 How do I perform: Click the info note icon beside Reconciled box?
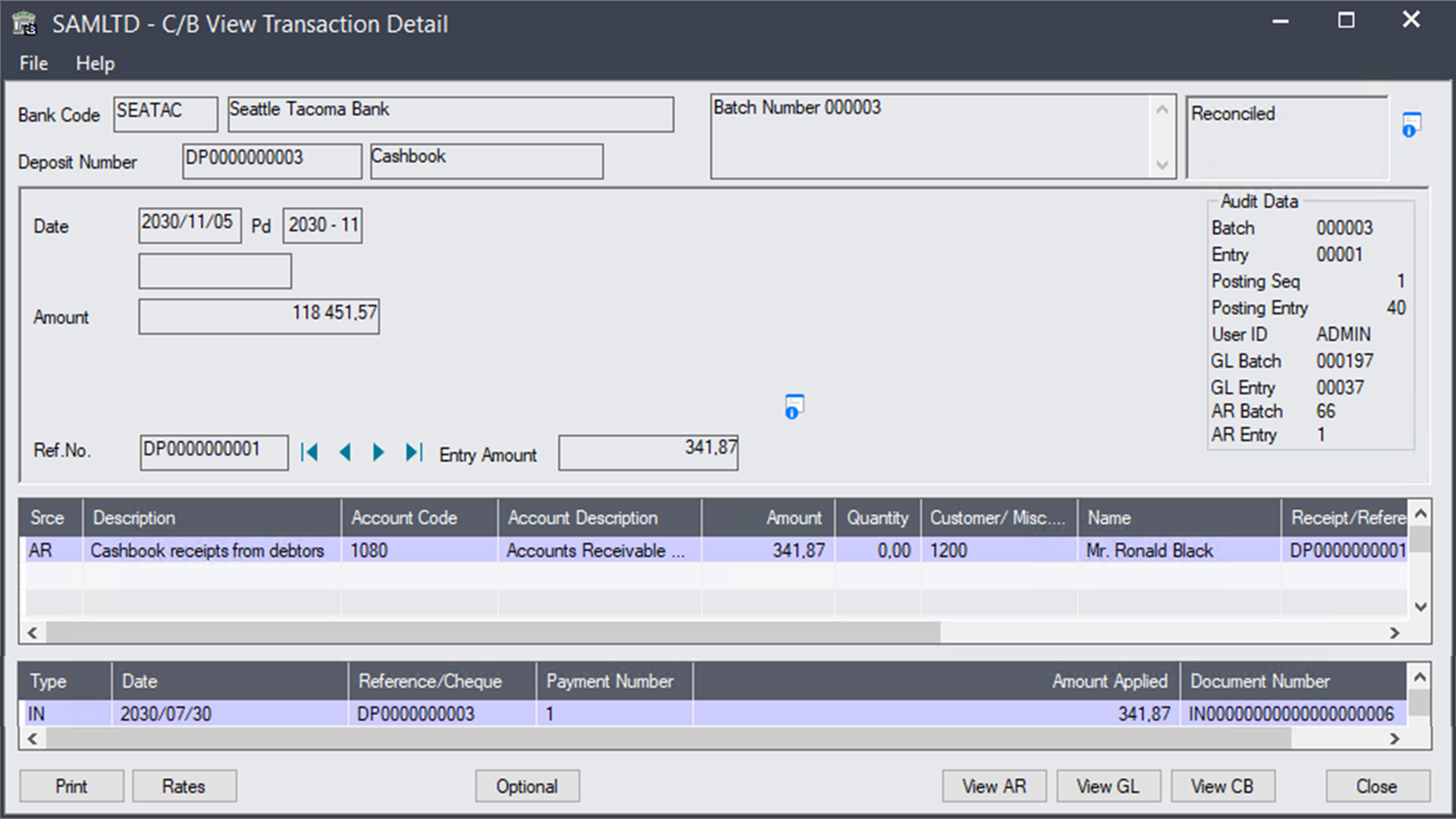pyautogui.click(x=1411, y=125)
